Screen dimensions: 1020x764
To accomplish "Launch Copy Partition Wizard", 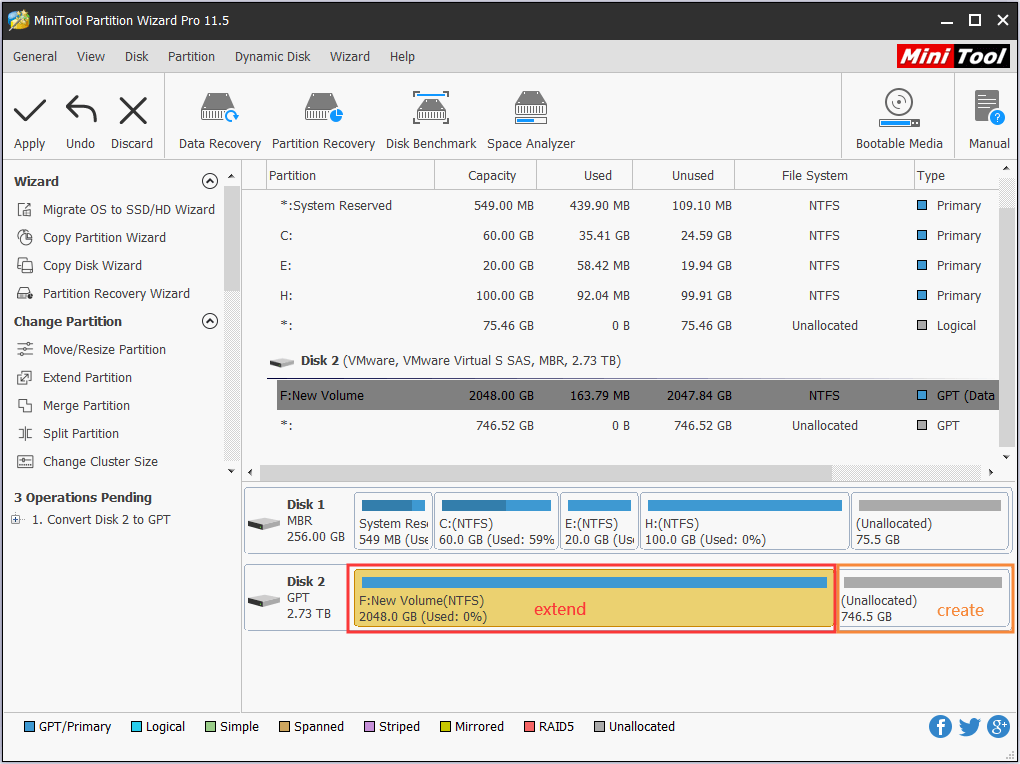I will 92,238.
